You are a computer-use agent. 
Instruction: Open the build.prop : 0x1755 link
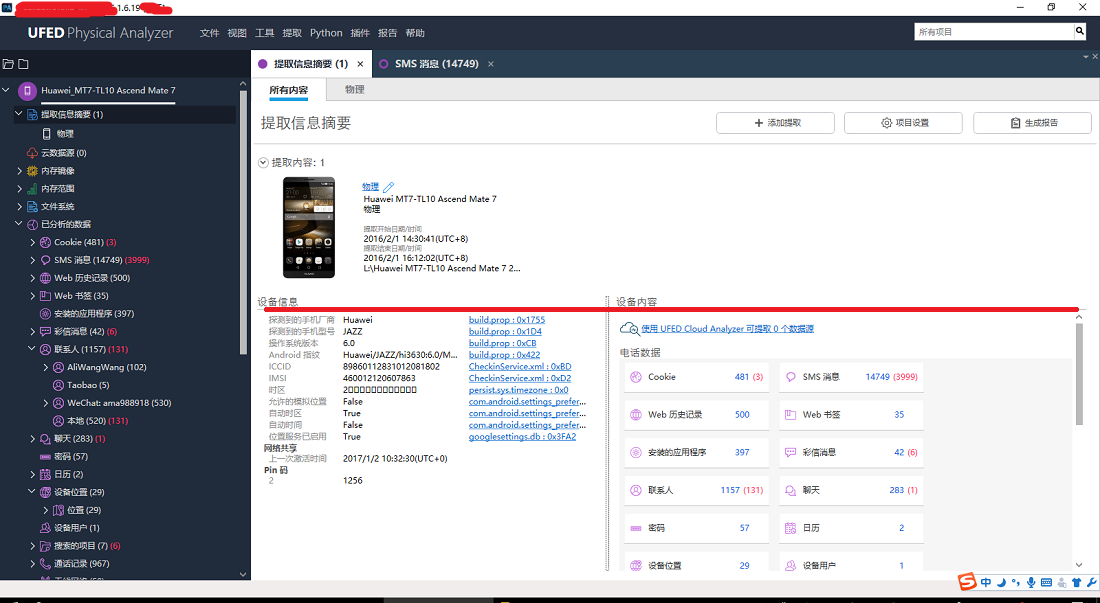[x=507, y=320]
